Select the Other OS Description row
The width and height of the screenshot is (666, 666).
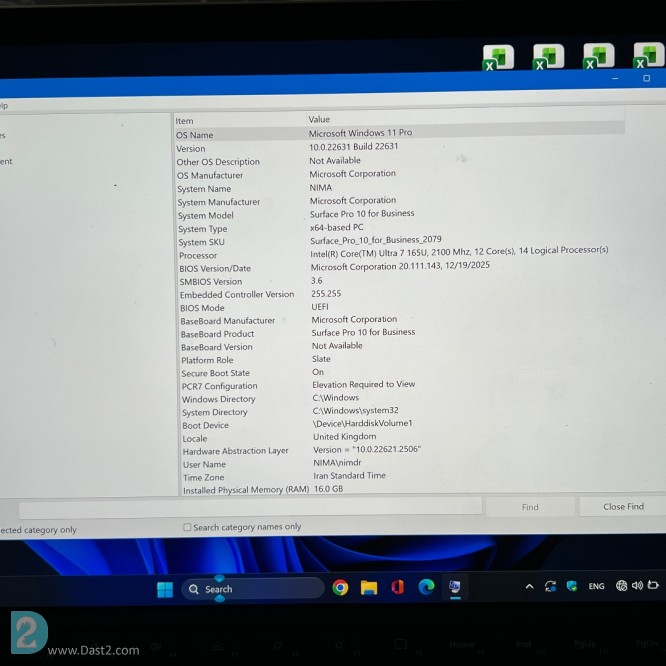pyautogui.click(x=399, y=161)
